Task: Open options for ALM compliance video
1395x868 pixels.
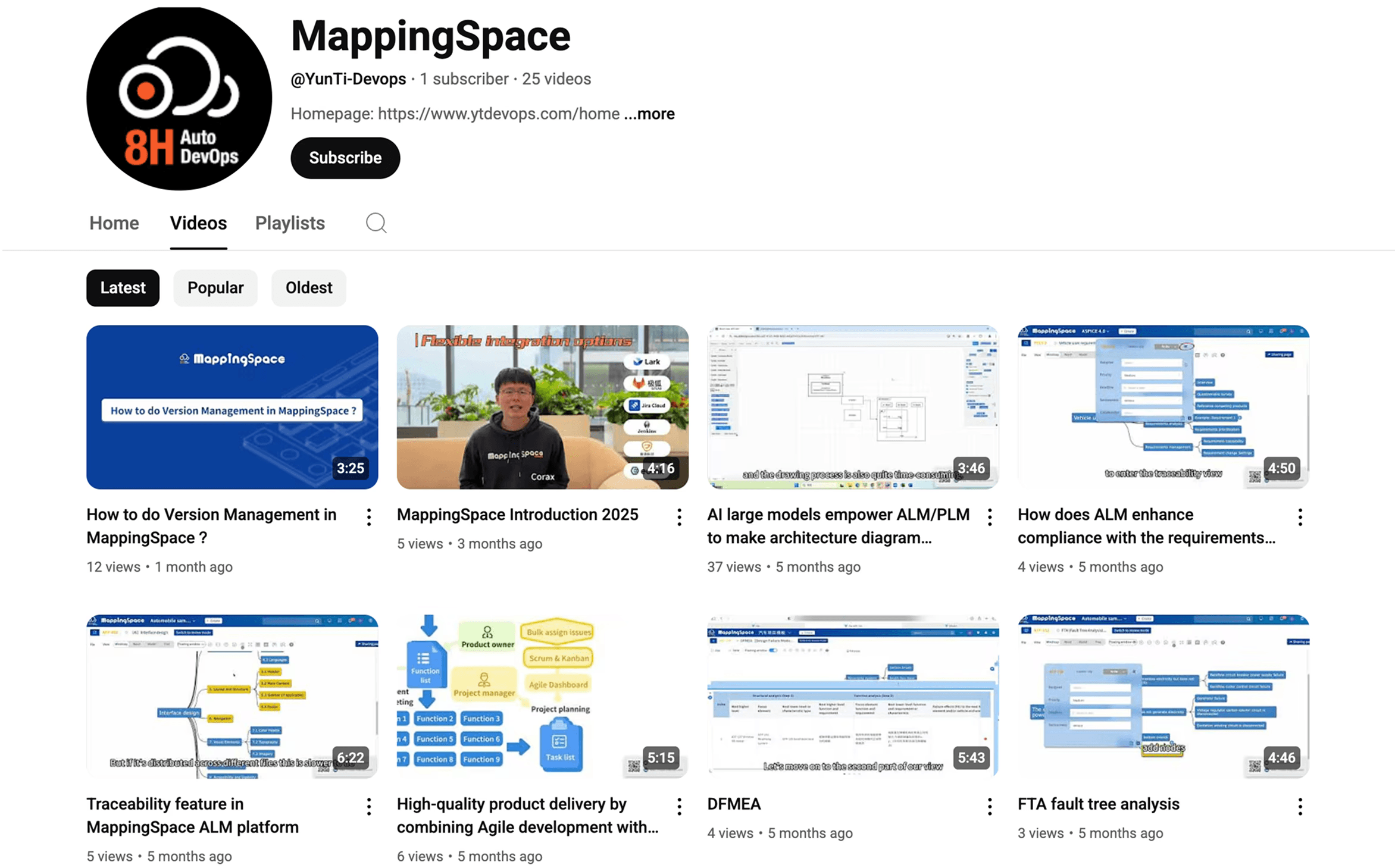Action: [x=1300, y=517]
